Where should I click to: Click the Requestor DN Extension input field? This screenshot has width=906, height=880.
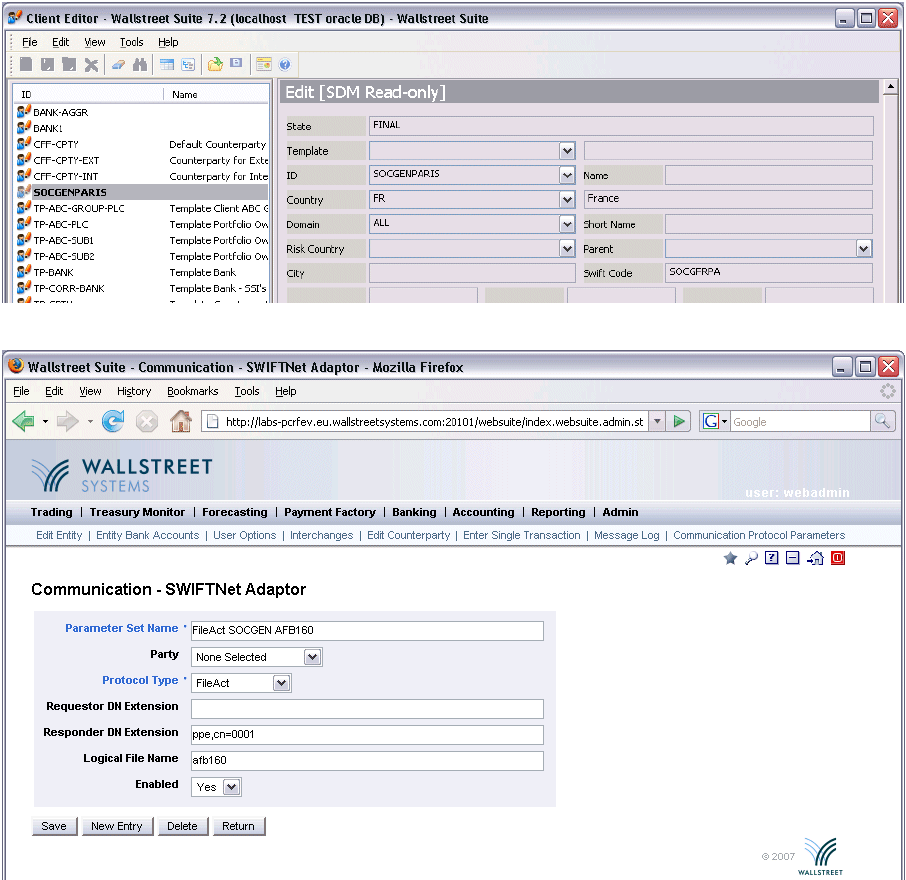(x=367, y=708)
